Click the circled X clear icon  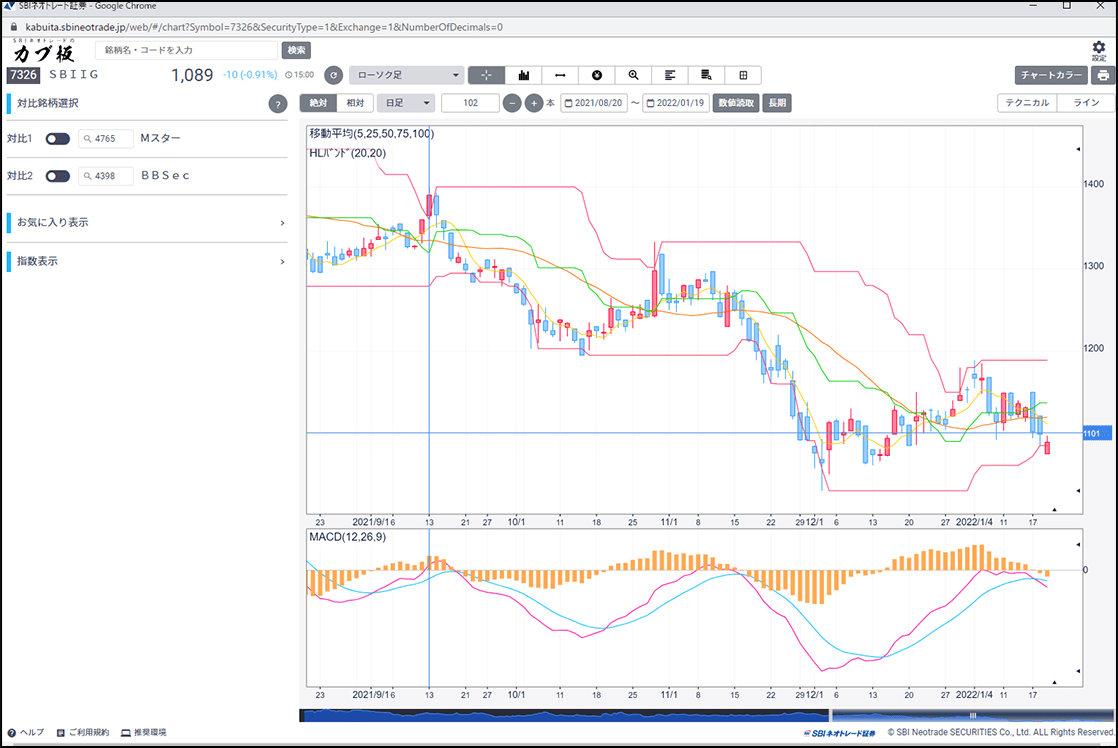click(x=597, y=75)
